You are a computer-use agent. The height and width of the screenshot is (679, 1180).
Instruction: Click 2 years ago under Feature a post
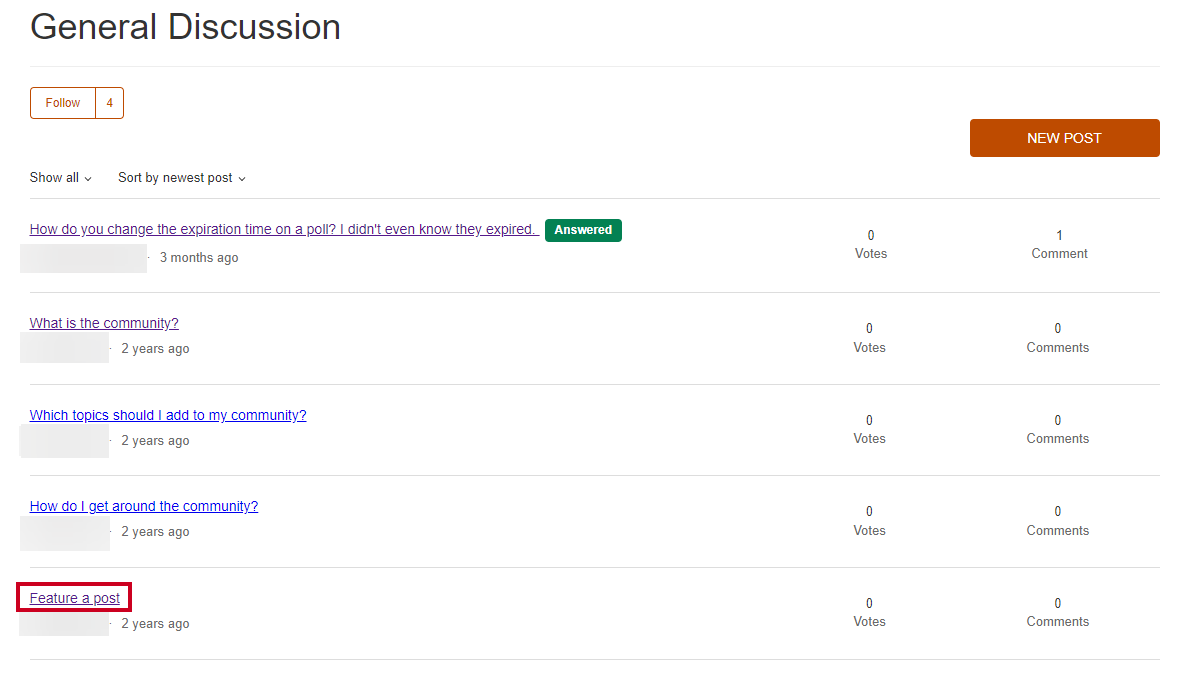coord(155,623)
